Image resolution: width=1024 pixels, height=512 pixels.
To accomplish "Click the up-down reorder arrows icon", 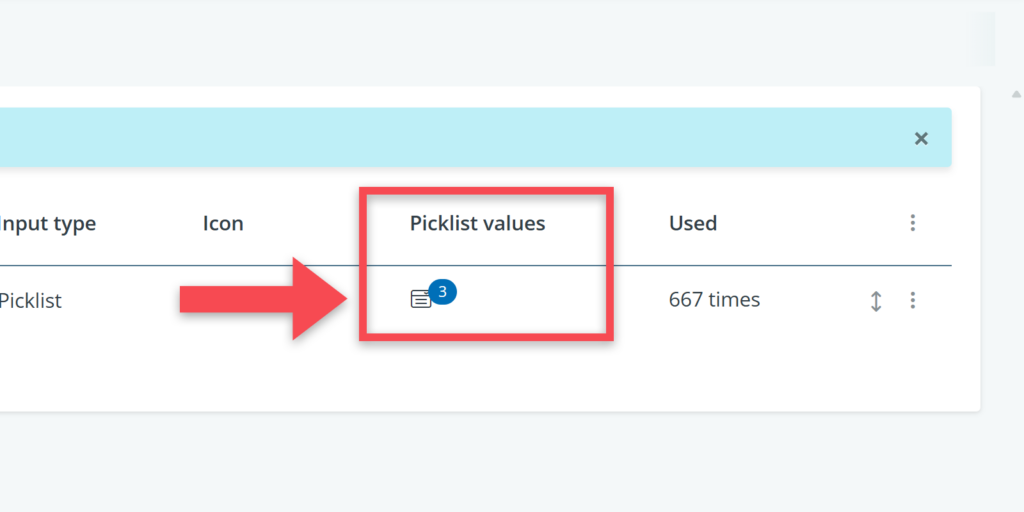I will click(x=876, y=300).
